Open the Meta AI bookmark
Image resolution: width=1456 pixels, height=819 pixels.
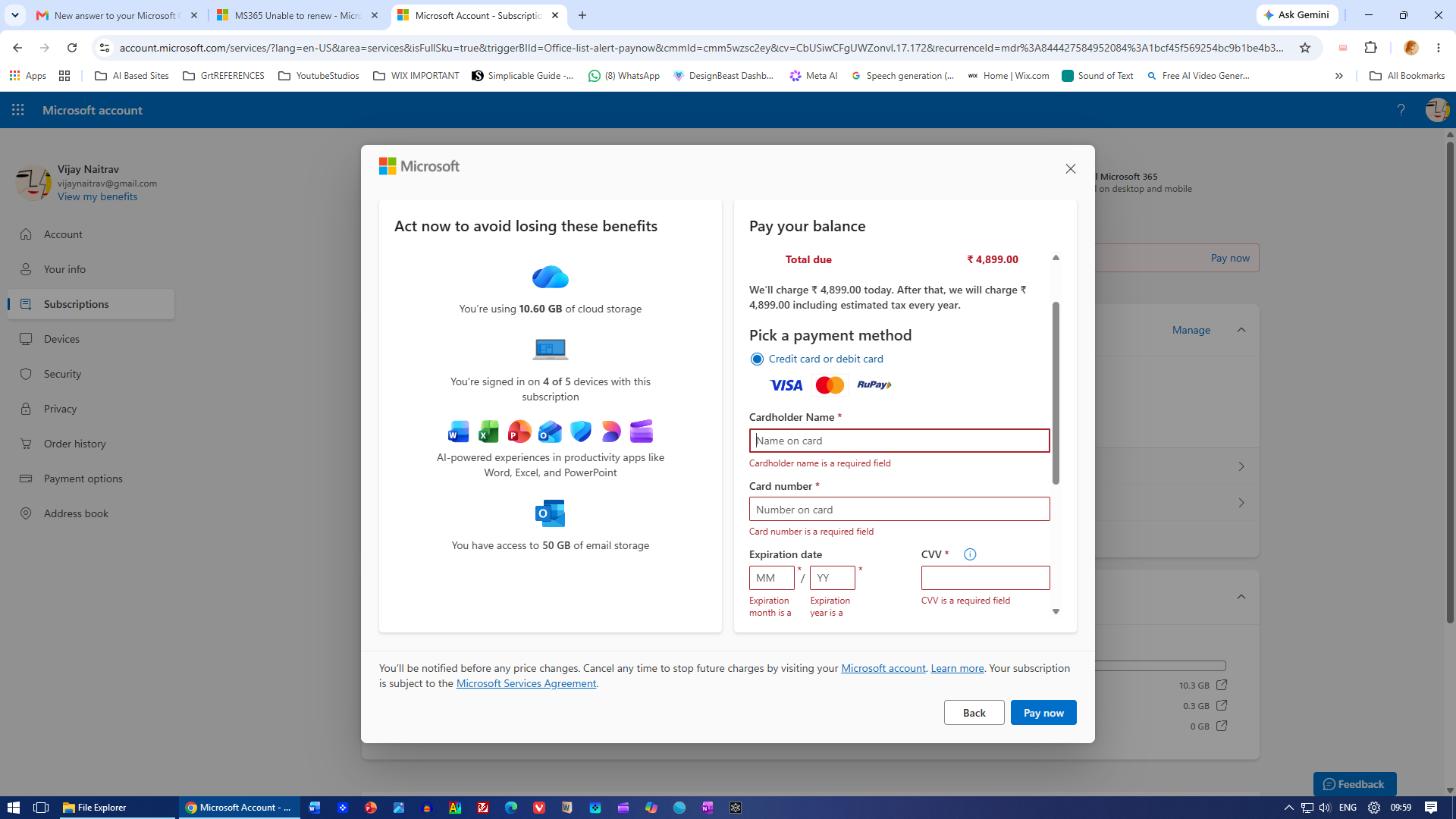click(814, 76)
